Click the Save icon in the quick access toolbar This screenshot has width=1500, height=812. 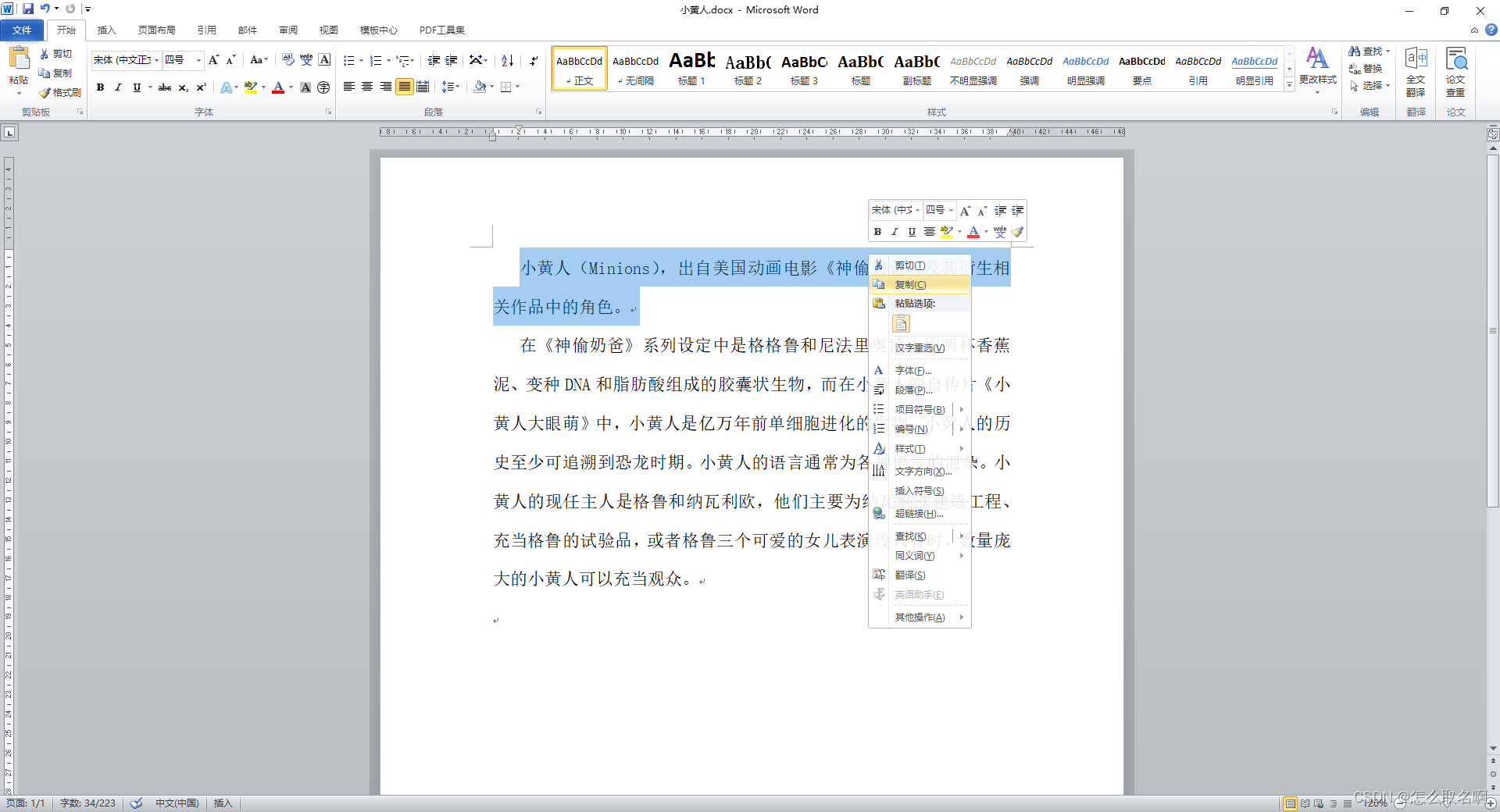[x=28, y=9]
